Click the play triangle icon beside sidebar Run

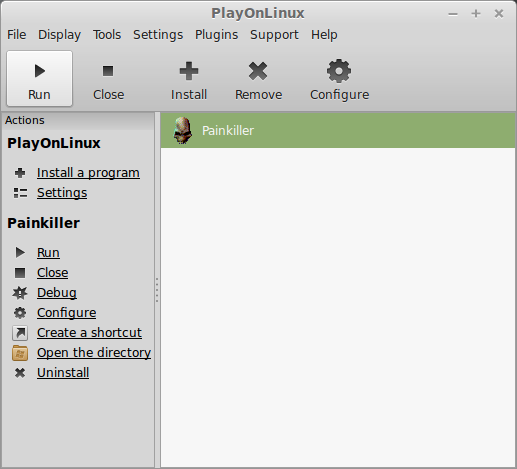point(20,252)
